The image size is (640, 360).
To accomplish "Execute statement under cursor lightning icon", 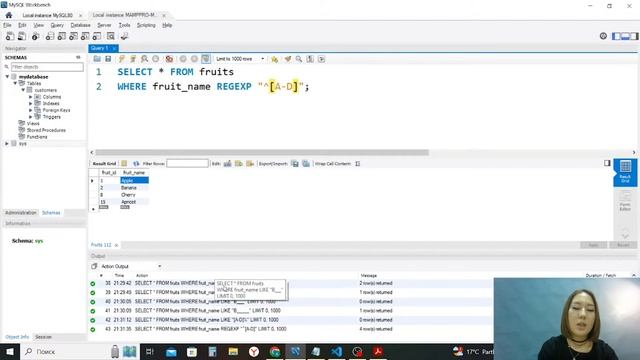I will 133,59.
